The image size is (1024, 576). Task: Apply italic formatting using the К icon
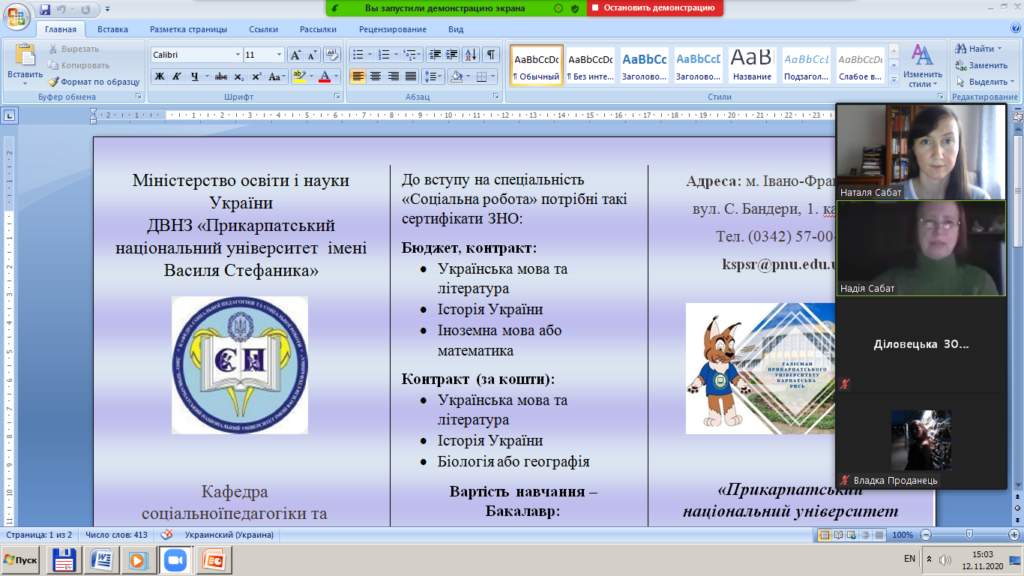(x=176, y=76)
